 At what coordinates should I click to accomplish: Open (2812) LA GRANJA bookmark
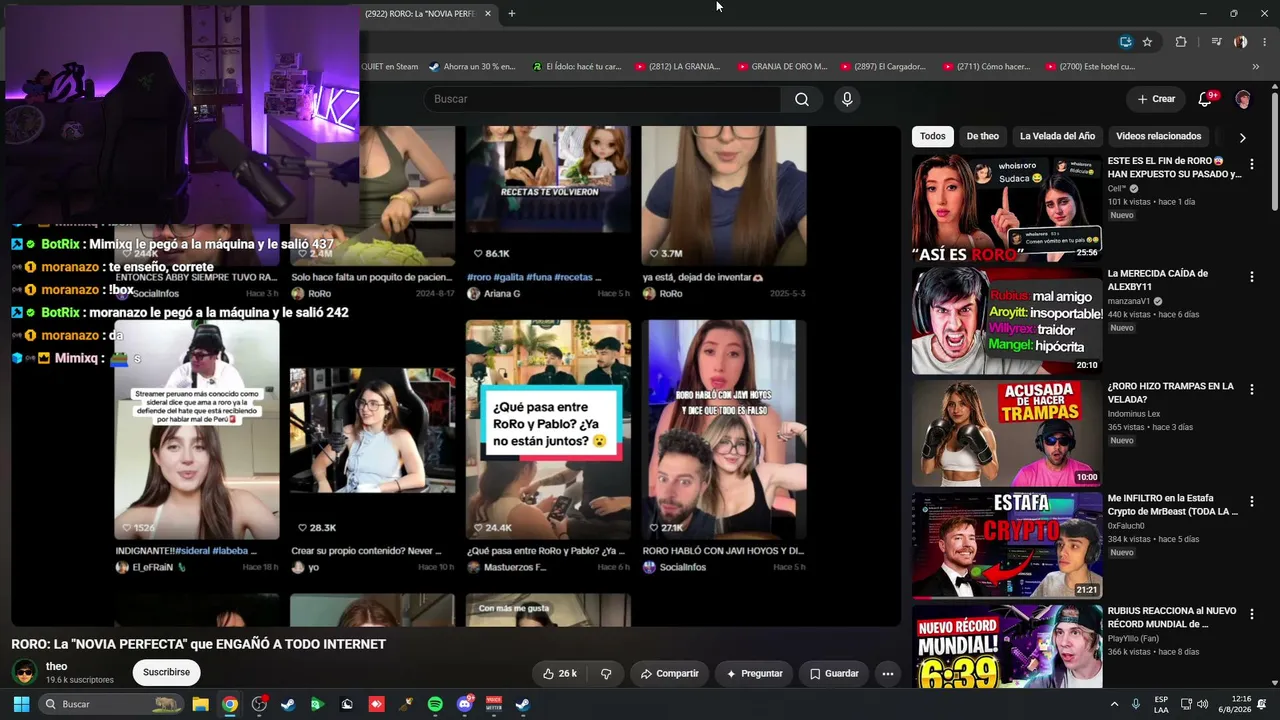click(677, 67)
